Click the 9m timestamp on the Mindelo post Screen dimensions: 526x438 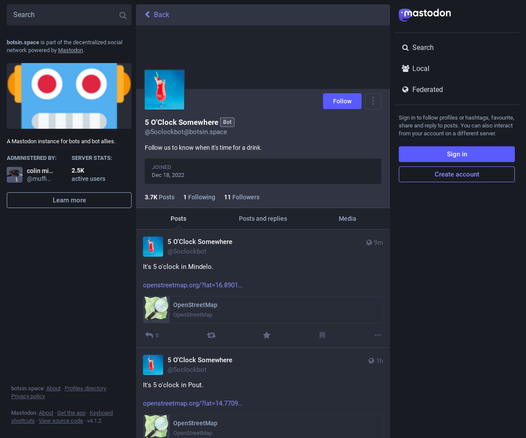(x=378, y=242)
